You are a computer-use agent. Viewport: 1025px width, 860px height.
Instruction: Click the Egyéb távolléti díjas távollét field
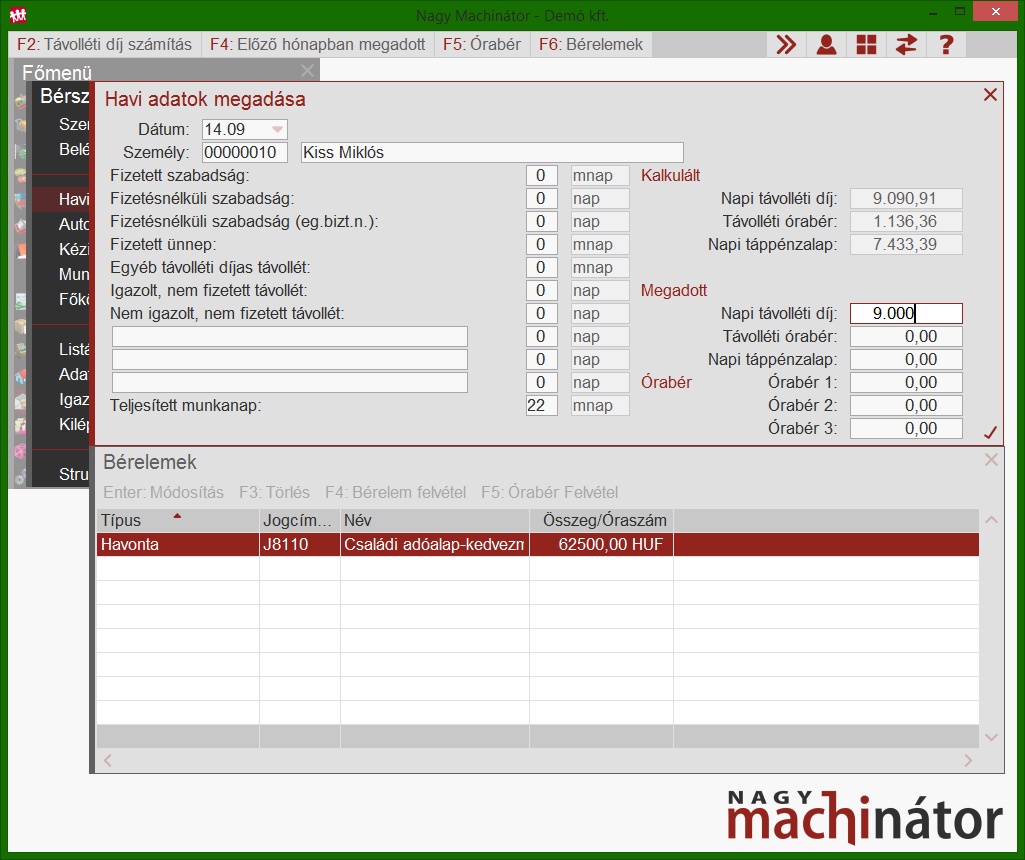click(x=541, y=267)
